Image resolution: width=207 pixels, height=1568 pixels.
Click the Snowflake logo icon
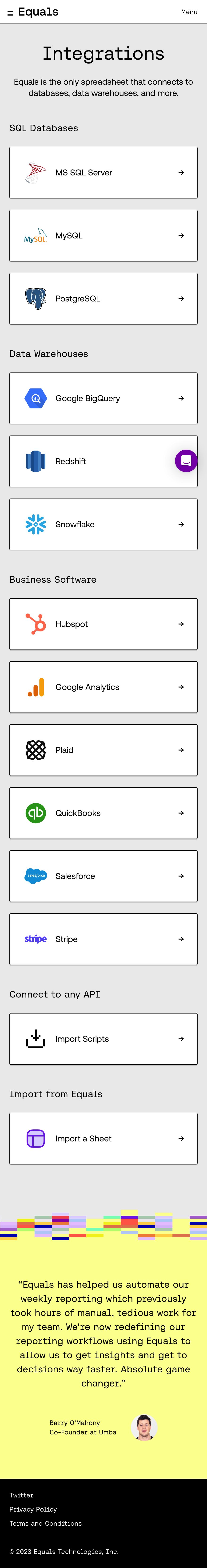coord(35,524)
